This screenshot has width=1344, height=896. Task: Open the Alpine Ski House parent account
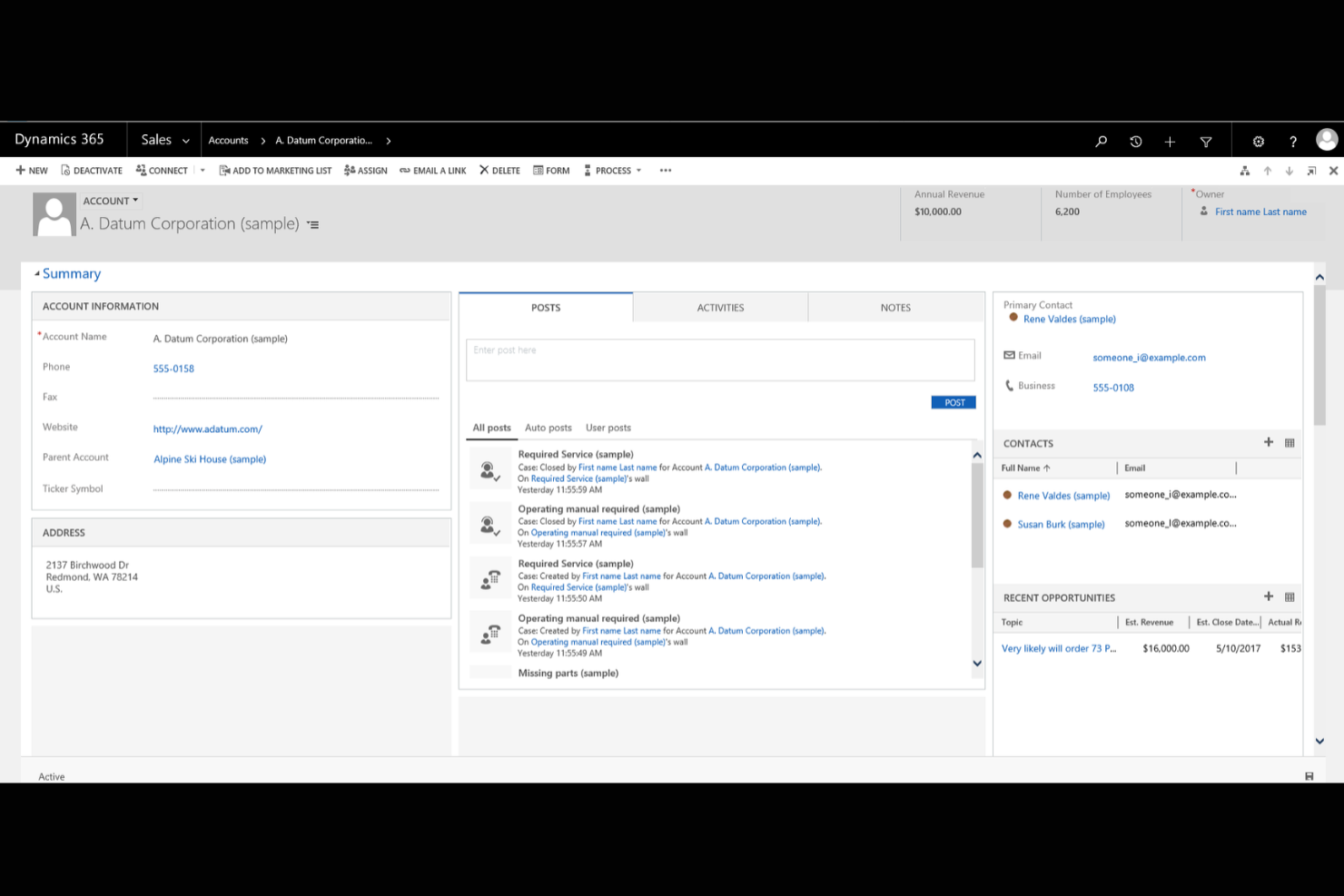[210, 458]
